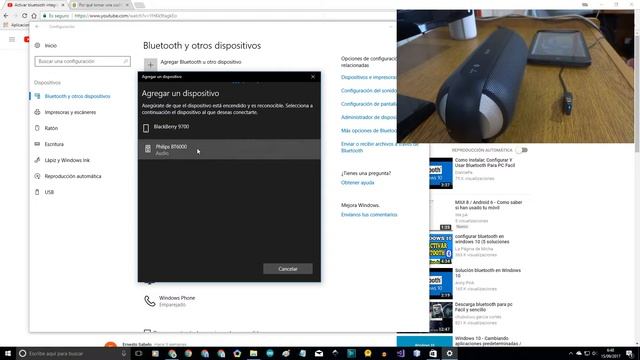Open video 'Como Instalar, Configurar Y Usar Bluetooth'
The image size is (640, 360).
click(x=485, y=163)
